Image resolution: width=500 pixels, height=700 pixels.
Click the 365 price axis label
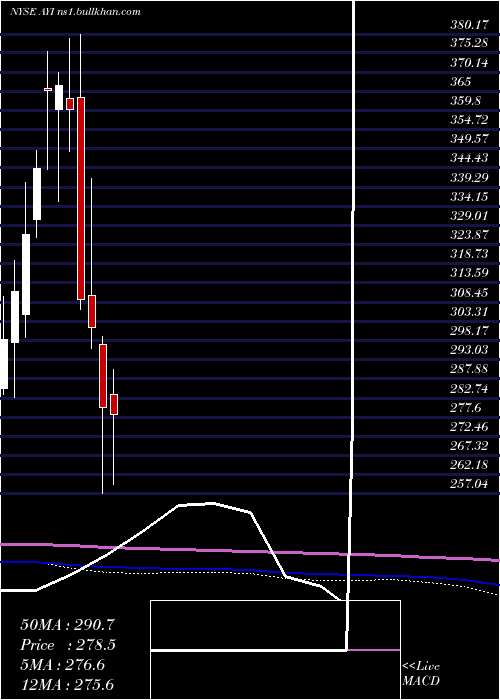click(x=461, y=82)
